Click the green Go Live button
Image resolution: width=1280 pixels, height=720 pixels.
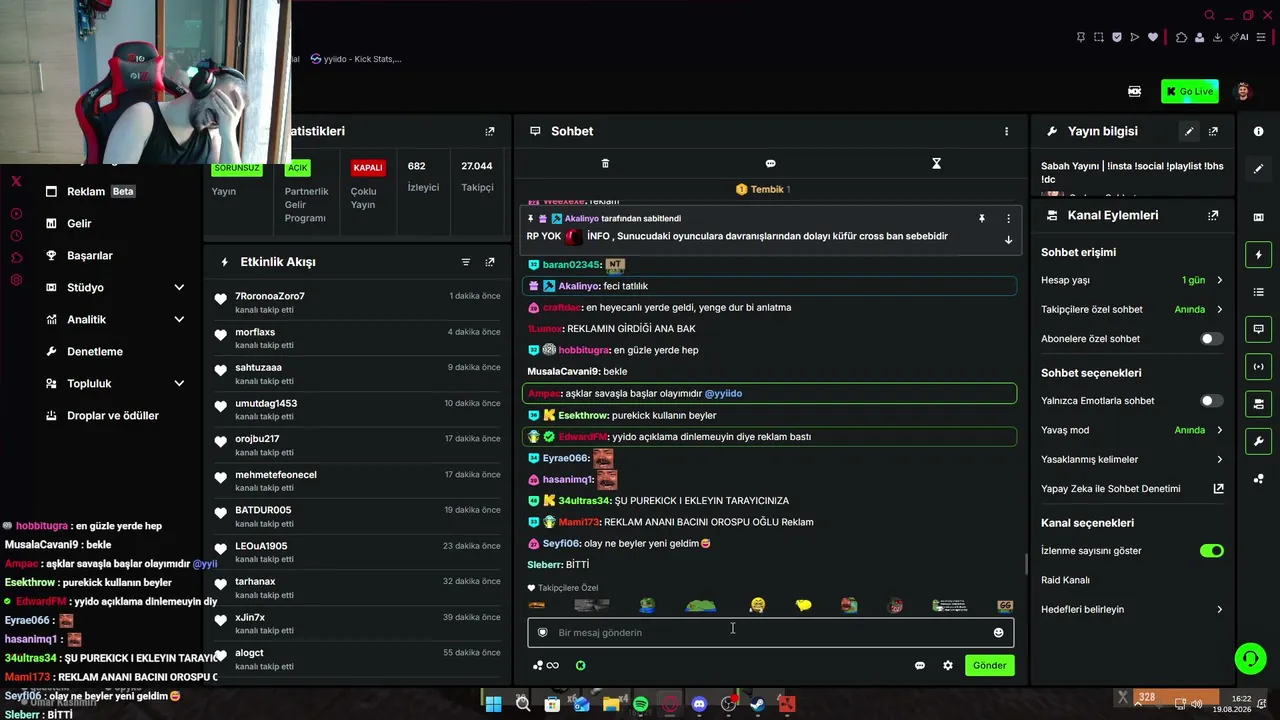coord(1189,91)
